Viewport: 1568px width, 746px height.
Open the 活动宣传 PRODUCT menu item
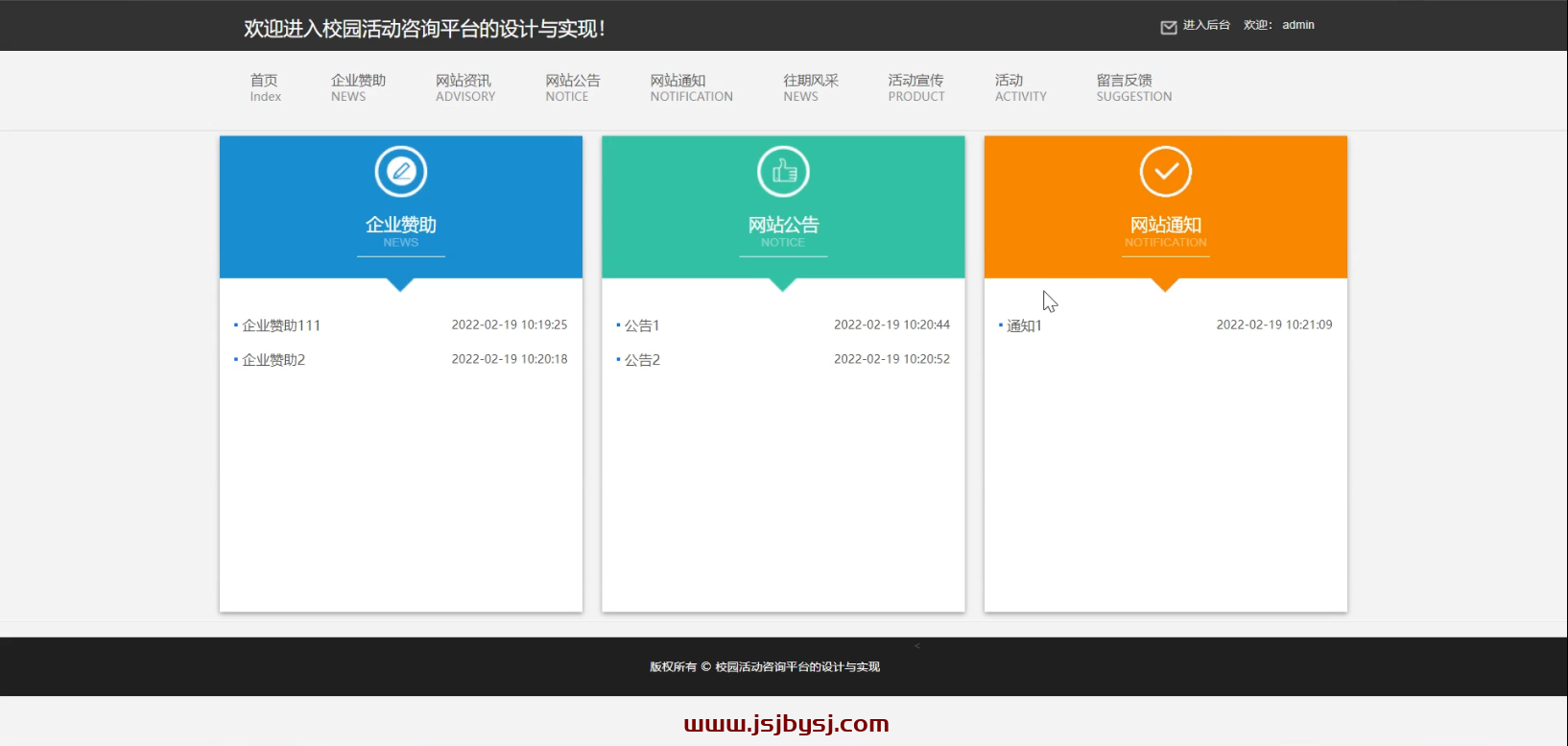click(x=916, y=87)
